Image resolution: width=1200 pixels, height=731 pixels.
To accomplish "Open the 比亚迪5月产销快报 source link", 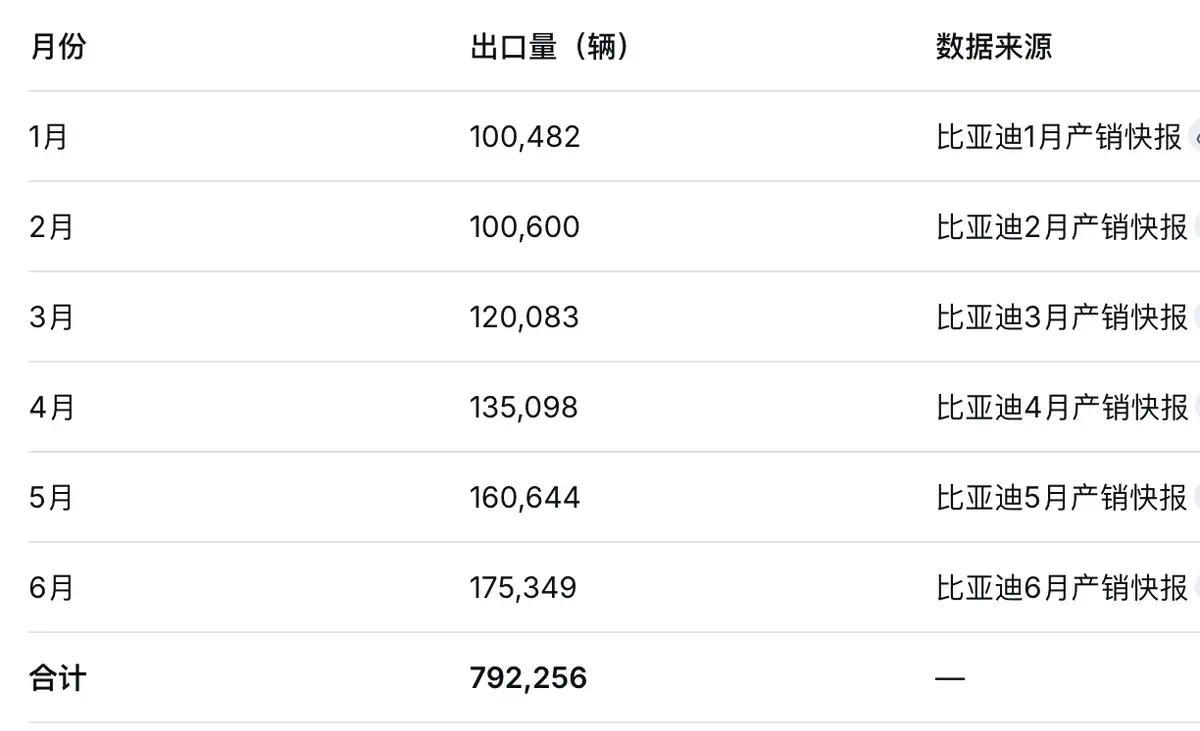I will (1062, 497).
